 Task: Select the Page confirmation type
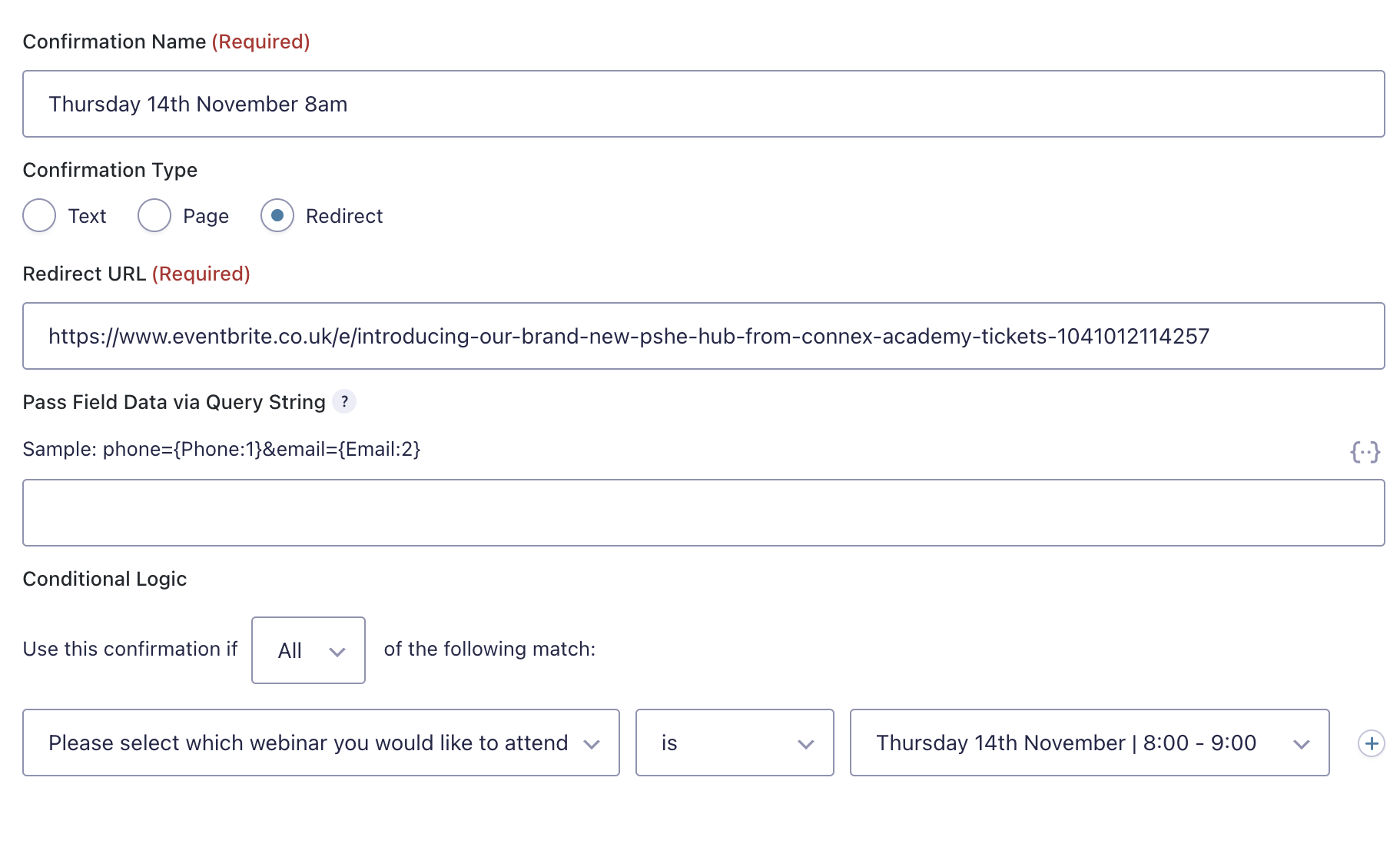click(x=154, y=216)
